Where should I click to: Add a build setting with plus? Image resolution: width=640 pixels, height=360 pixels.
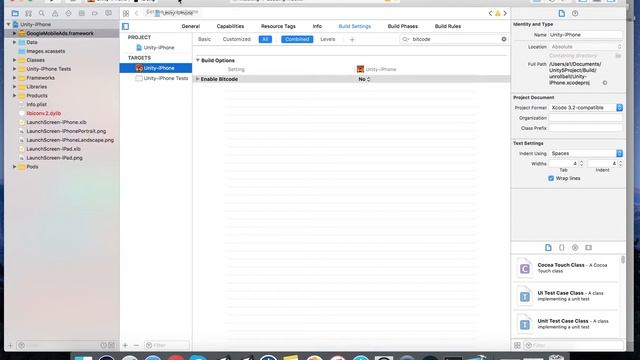(x=352, y=40)
